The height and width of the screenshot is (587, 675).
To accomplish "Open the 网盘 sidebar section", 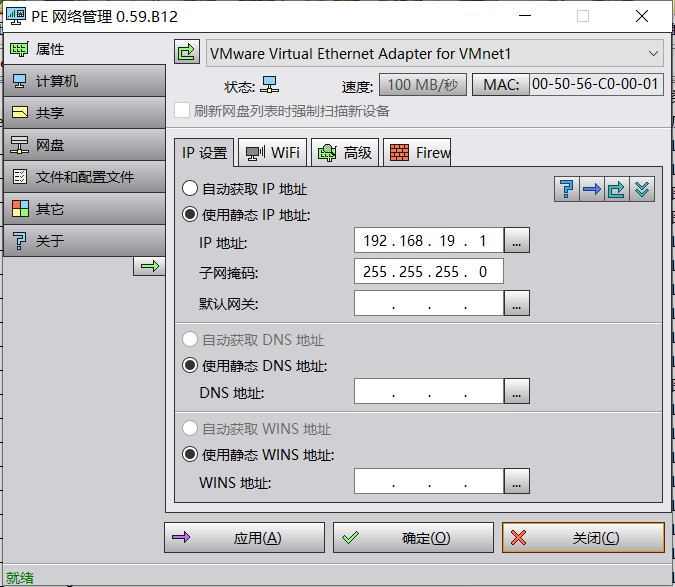I will point(85,145).
